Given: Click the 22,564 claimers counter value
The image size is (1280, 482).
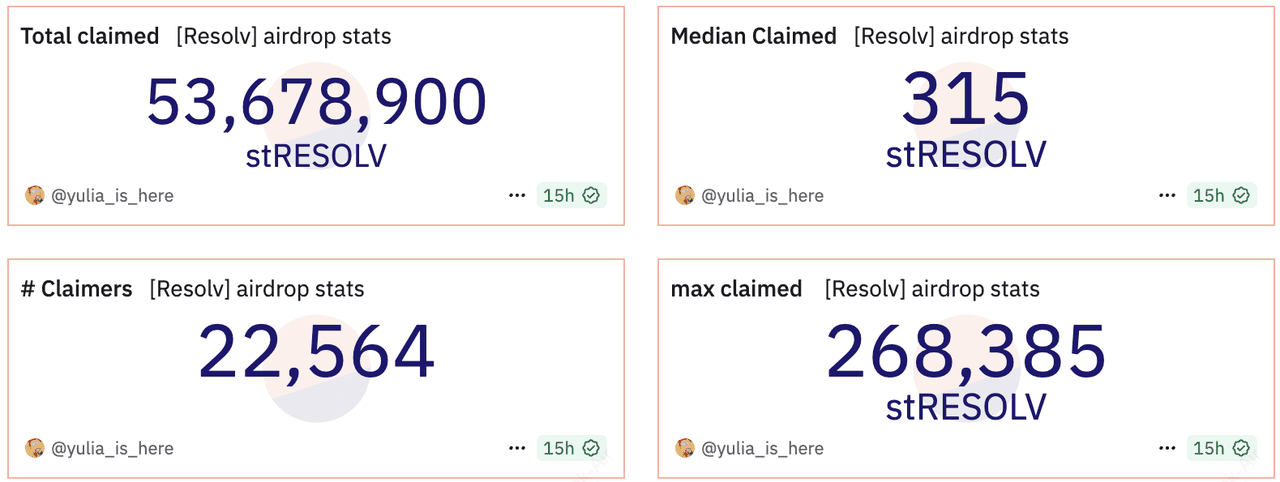Looking at the screenshot, I should pyautogui.click(x=316, y=351).
